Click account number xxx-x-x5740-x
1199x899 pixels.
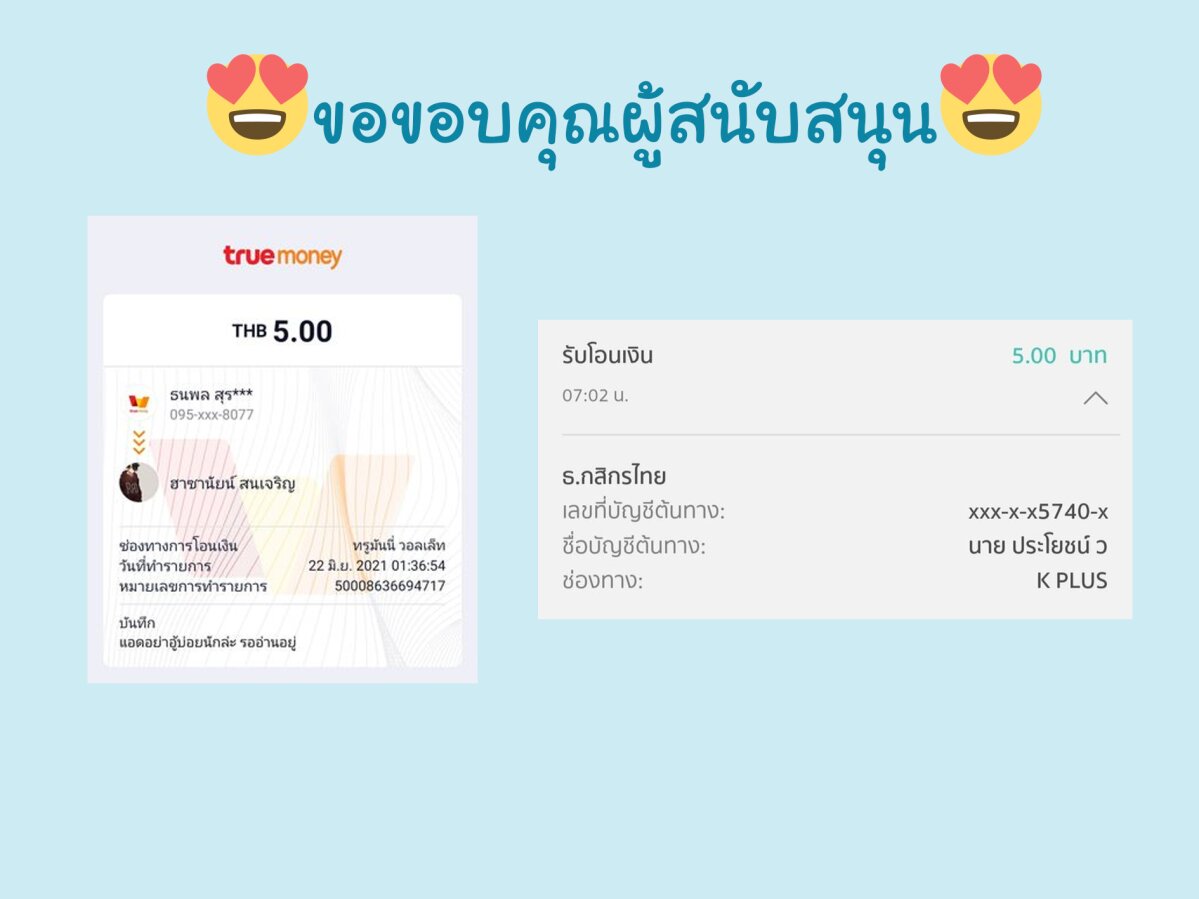point(1038,511)
